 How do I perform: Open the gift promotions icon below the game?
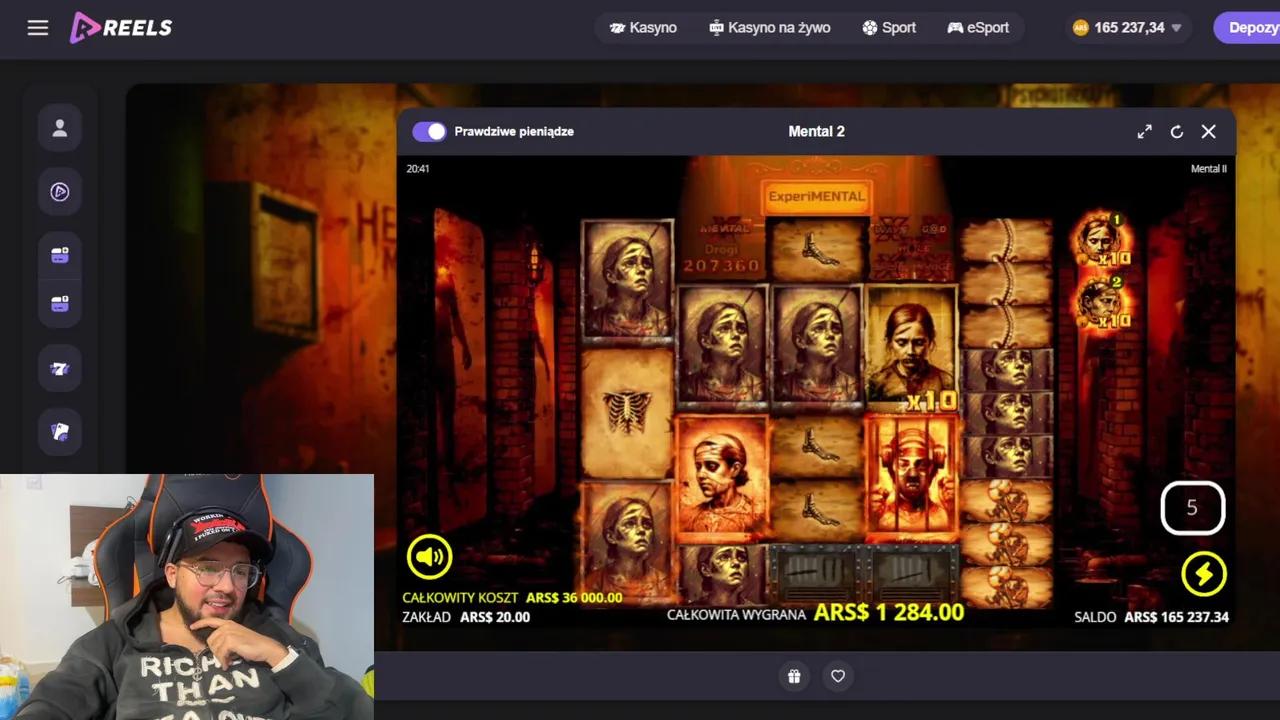pos(794,676)
